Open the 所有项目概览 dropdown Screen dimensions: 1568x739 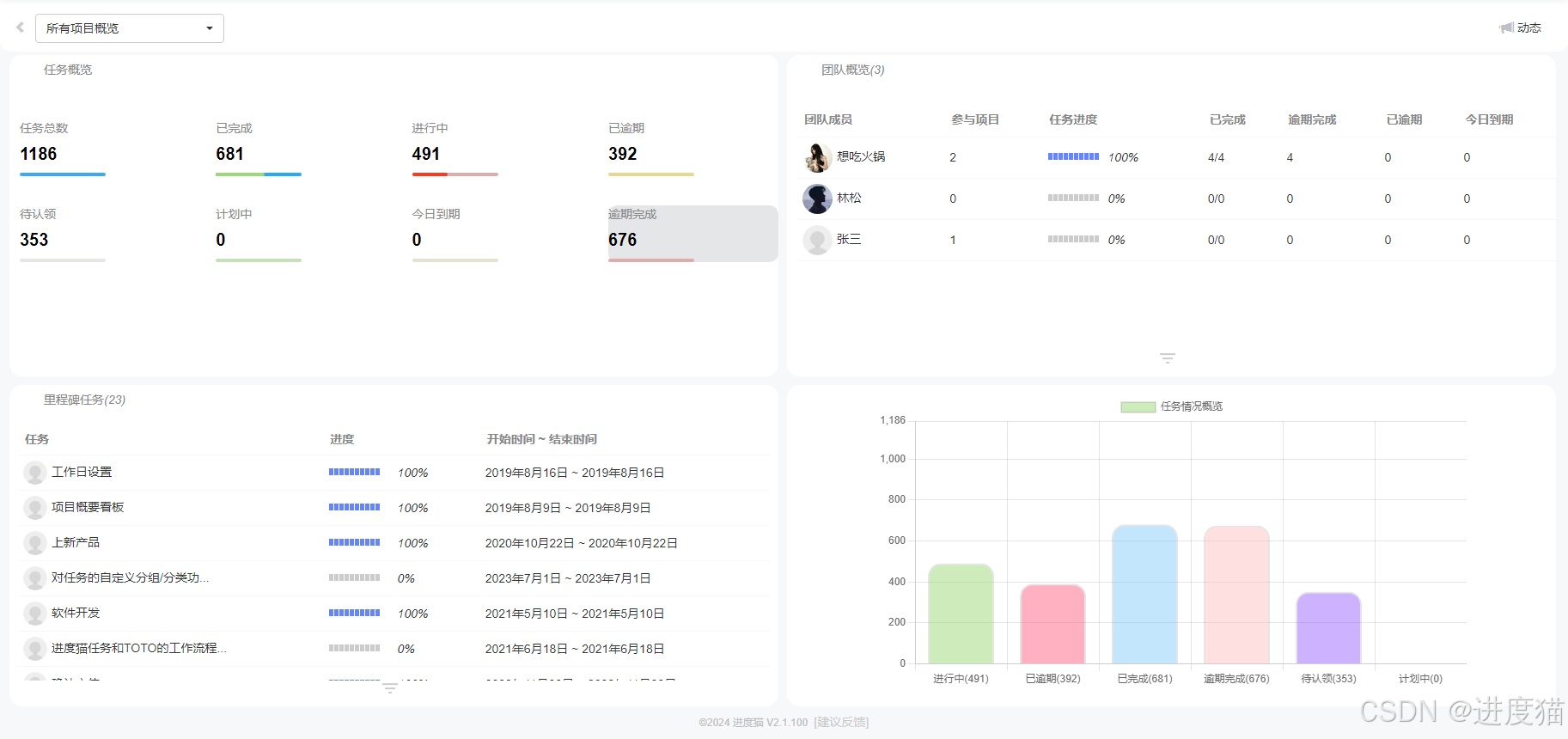coord(130,28)
